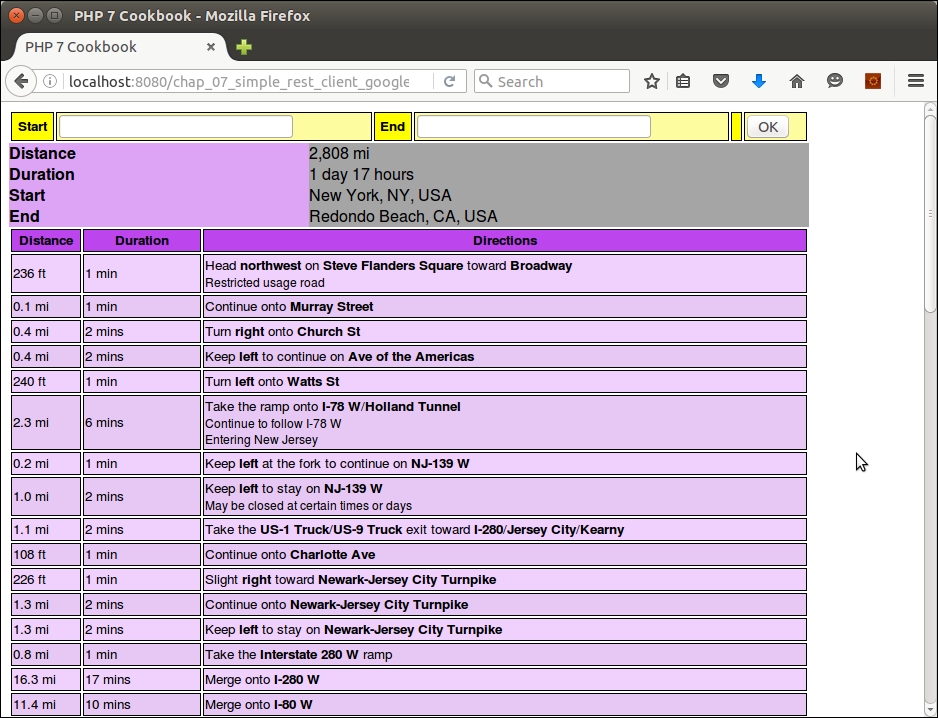Click the orange extension icon in toolbar
938x718 pixels.
click(x=873, y=82)
